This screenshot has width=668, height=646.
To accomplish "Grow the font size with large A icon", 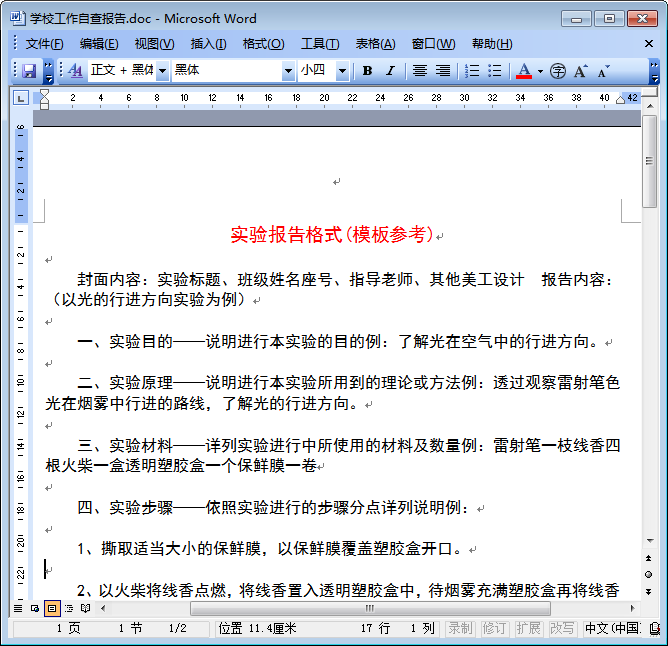I will pyautogui.click(x=580, y=71).
